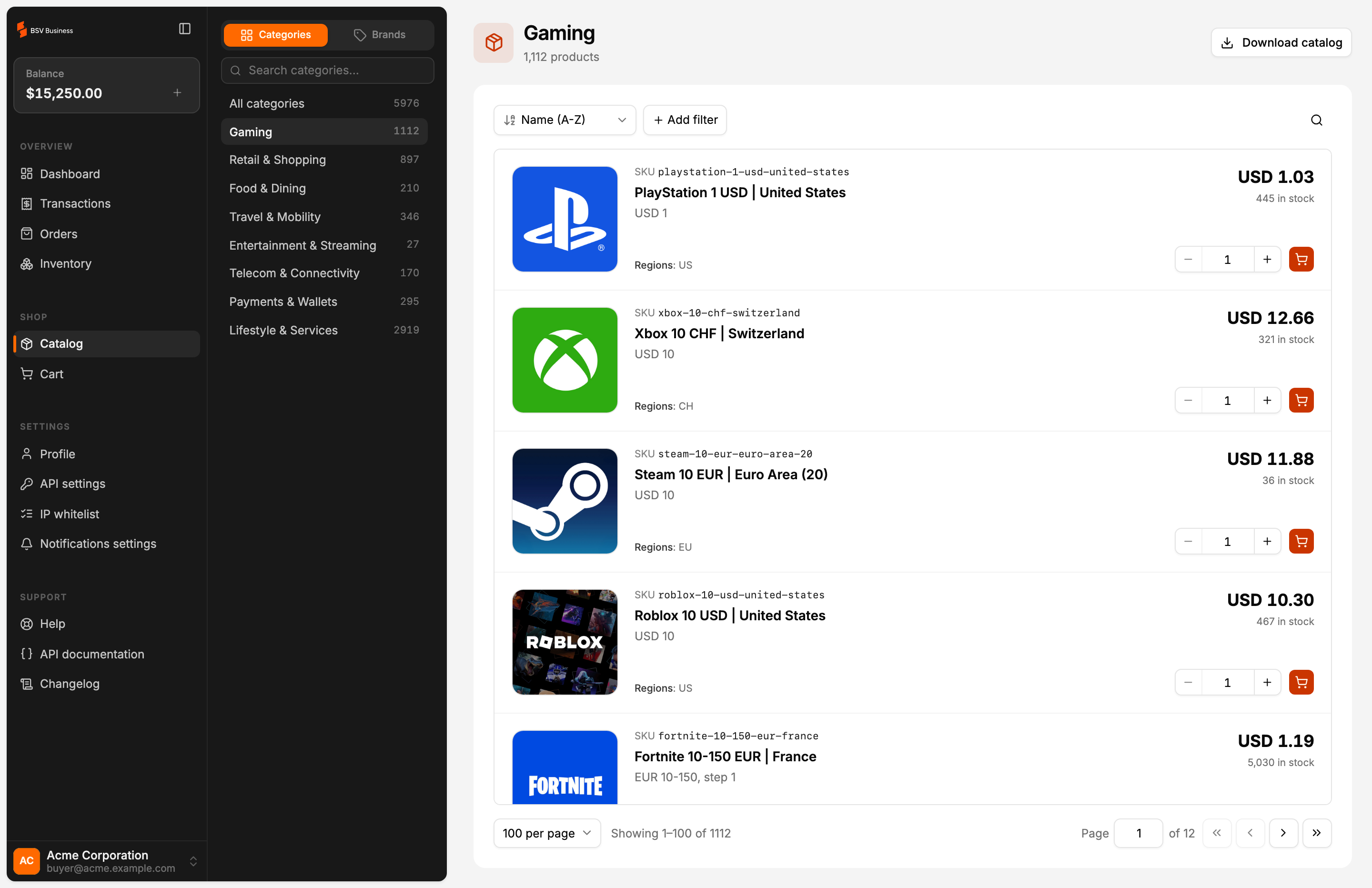The width and height of the screenshot is (1372, 888).
Task: Select the Payments & Wallets category
Action: click(324, 302)
